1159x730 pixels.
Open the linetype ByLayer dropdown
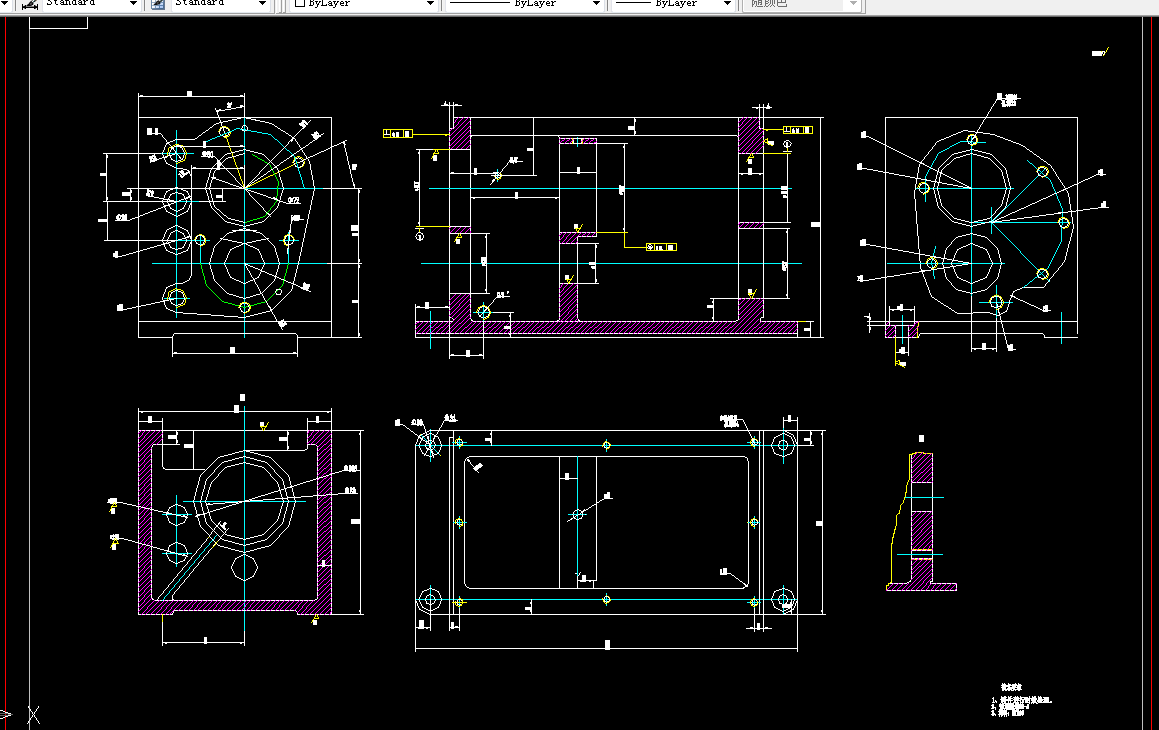[595, 4]
